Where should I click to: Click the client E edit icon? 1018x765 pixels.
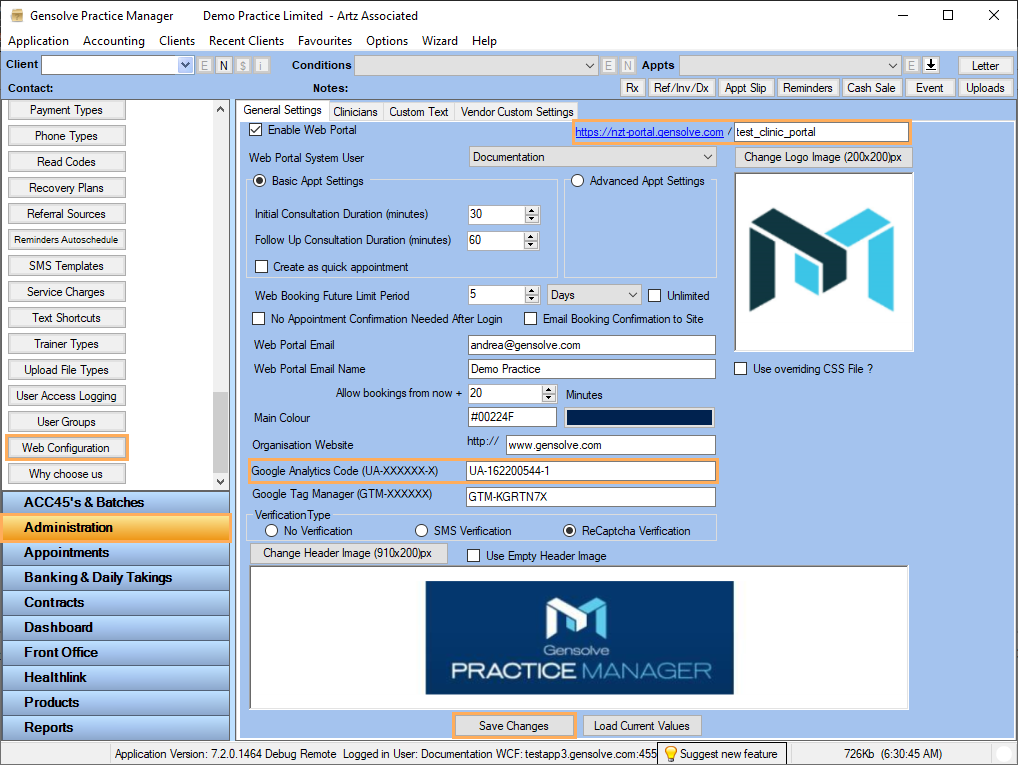tap(205, 65)
